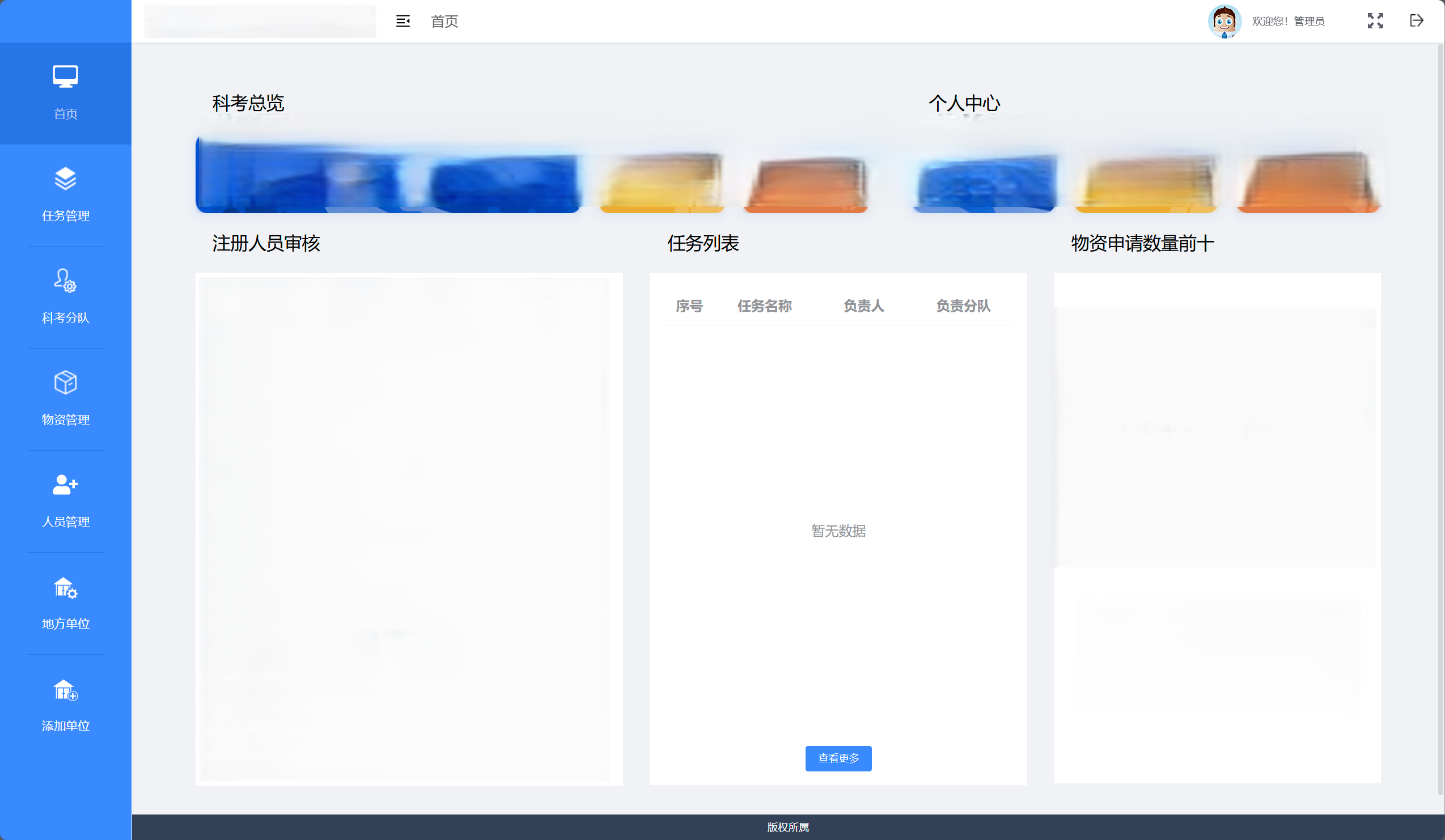The height and width of the screenshot is (840, 1445).
Task: Click 查看更多 button under the task list
Action: tap(838, 758)
